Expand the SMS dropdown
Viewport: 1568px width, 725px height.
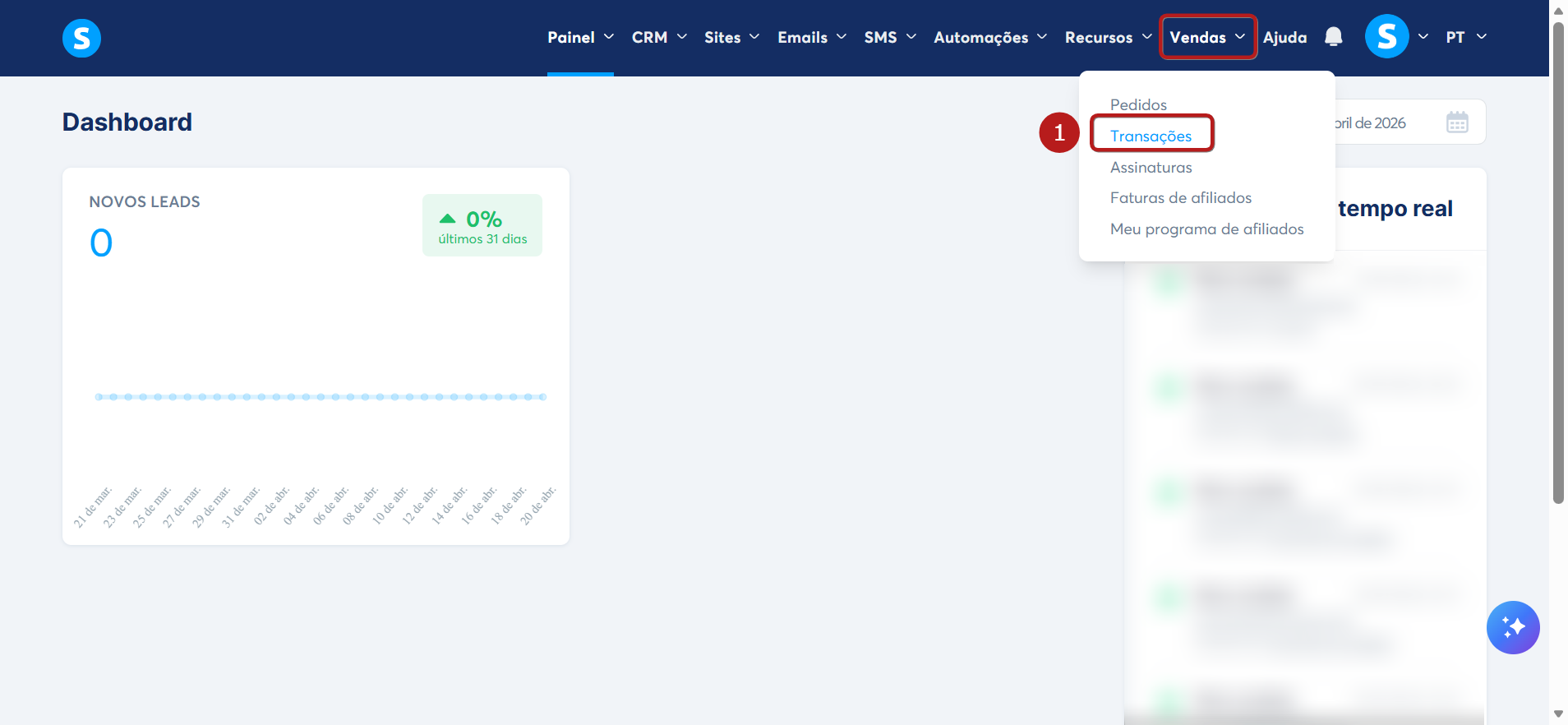890,37
